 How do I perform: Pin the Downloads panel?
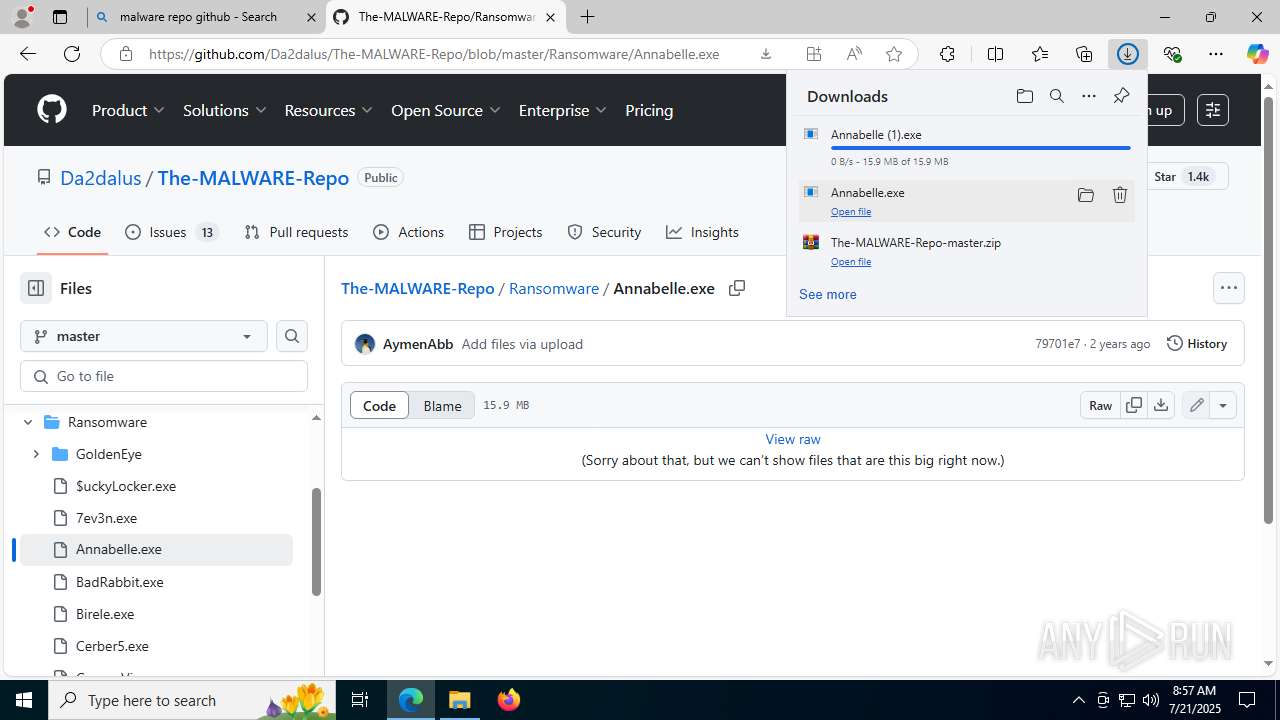point(1121,96)
